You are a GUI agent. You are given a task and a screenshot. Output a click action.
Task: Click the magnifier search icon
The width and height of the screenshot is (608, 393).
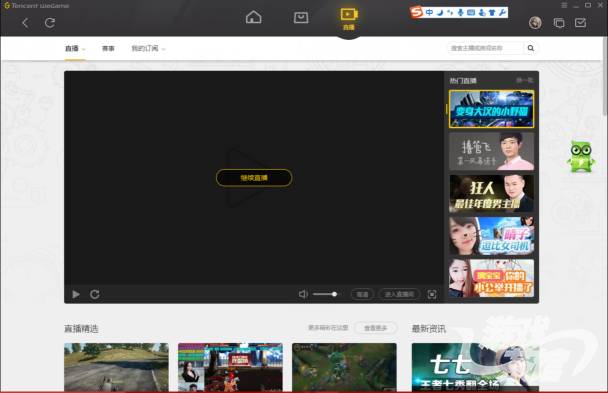(x=531, y=48)
